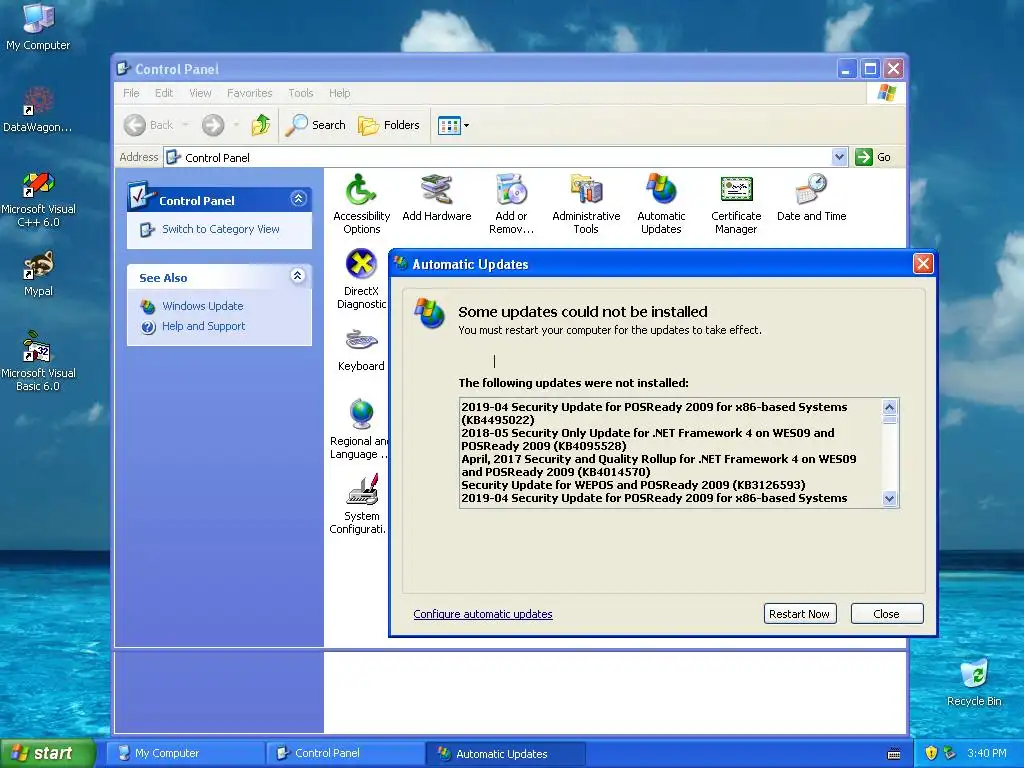Open Administrative Tools icon
Viewport: 1024px width, 768px height.
tap(586, 203)
